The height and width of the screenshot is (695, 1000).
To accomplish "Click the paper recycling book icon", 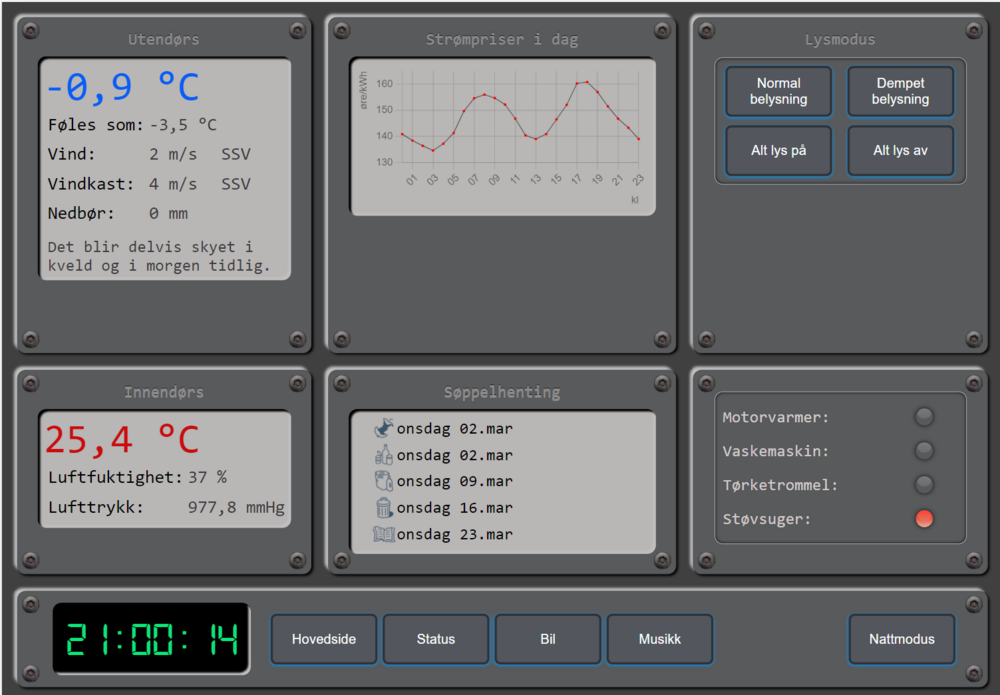I will pyautogui.click(x=384, y=534).
